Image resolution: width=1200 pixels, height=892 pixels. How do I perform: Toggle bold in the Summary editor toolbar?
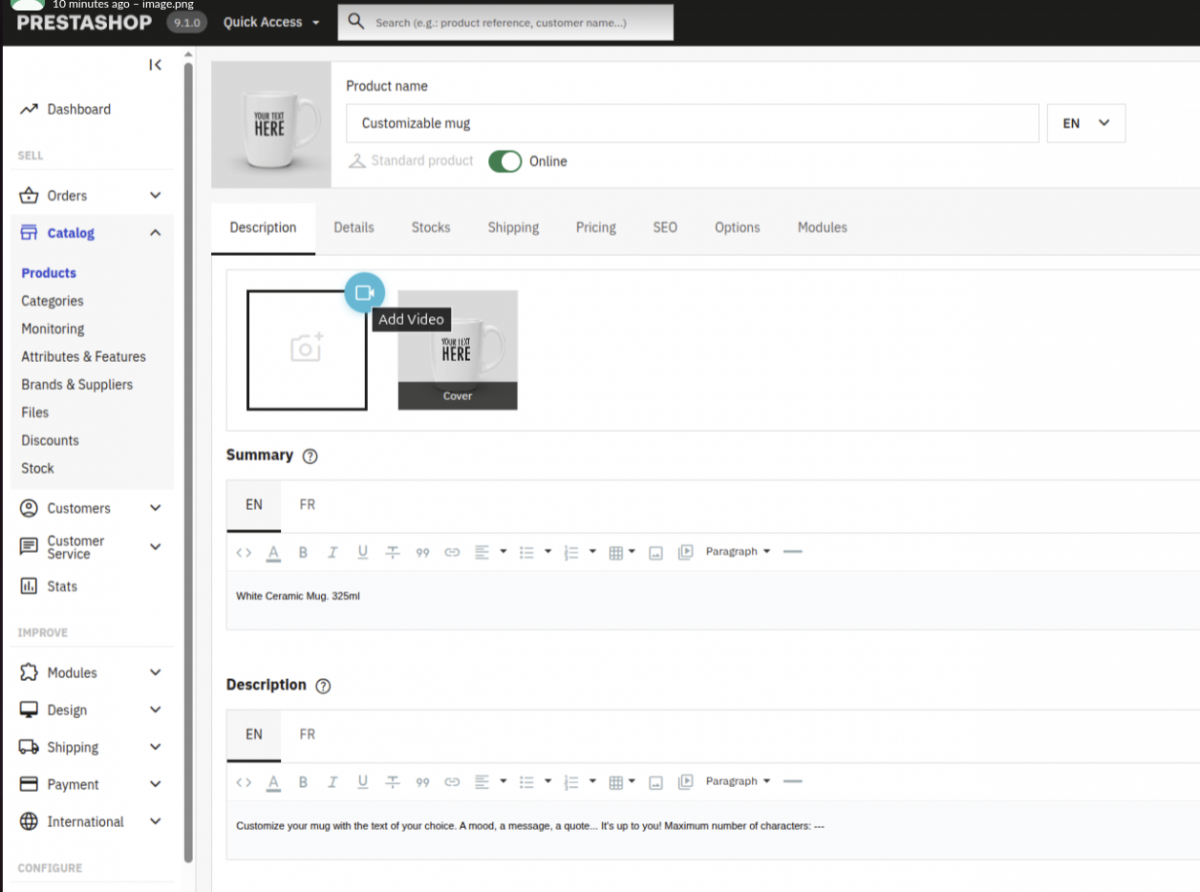click(303, 552)
